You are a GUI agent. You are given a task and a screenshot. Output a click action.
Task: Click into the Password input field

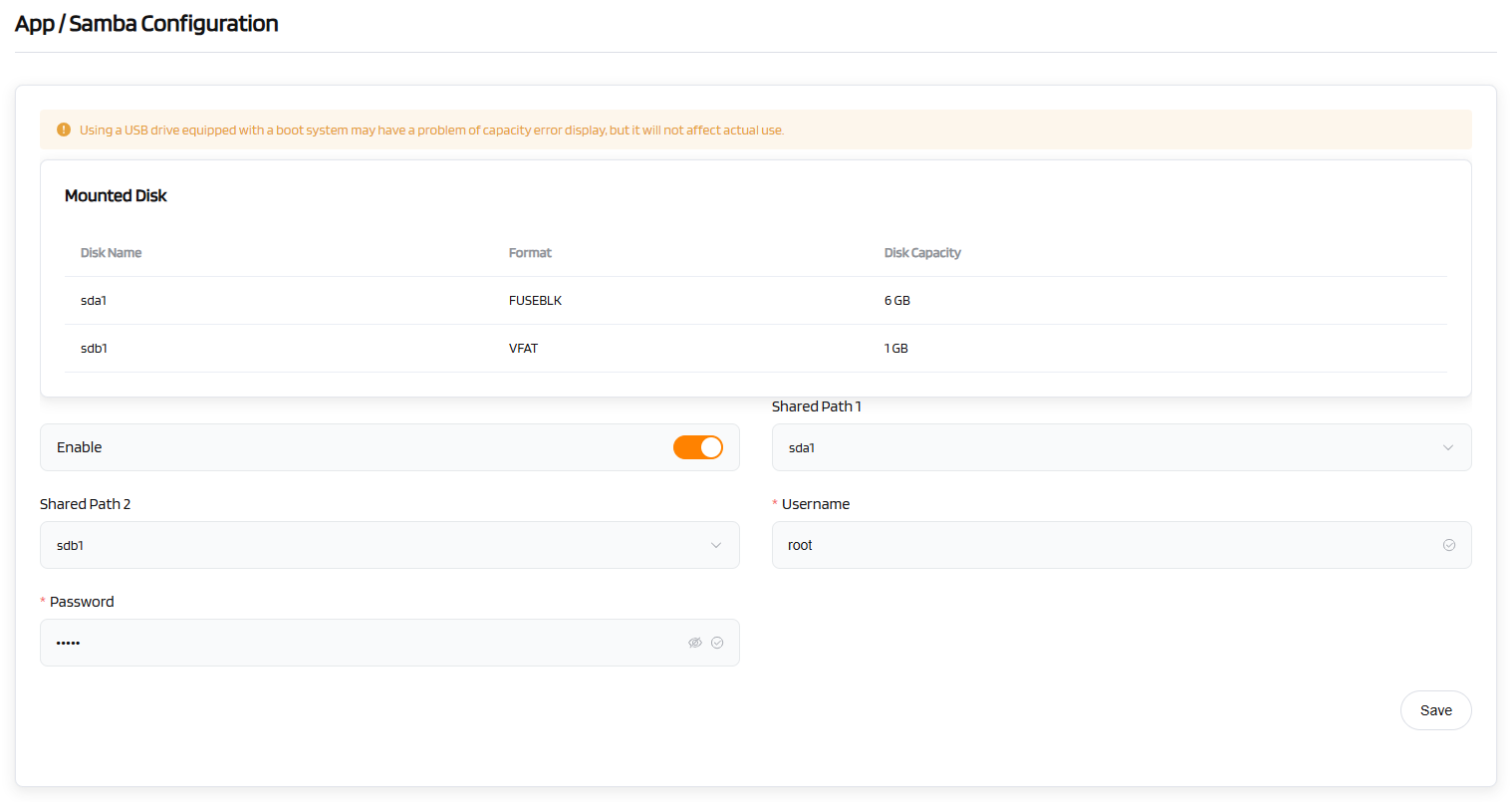(x=359, y=643)
